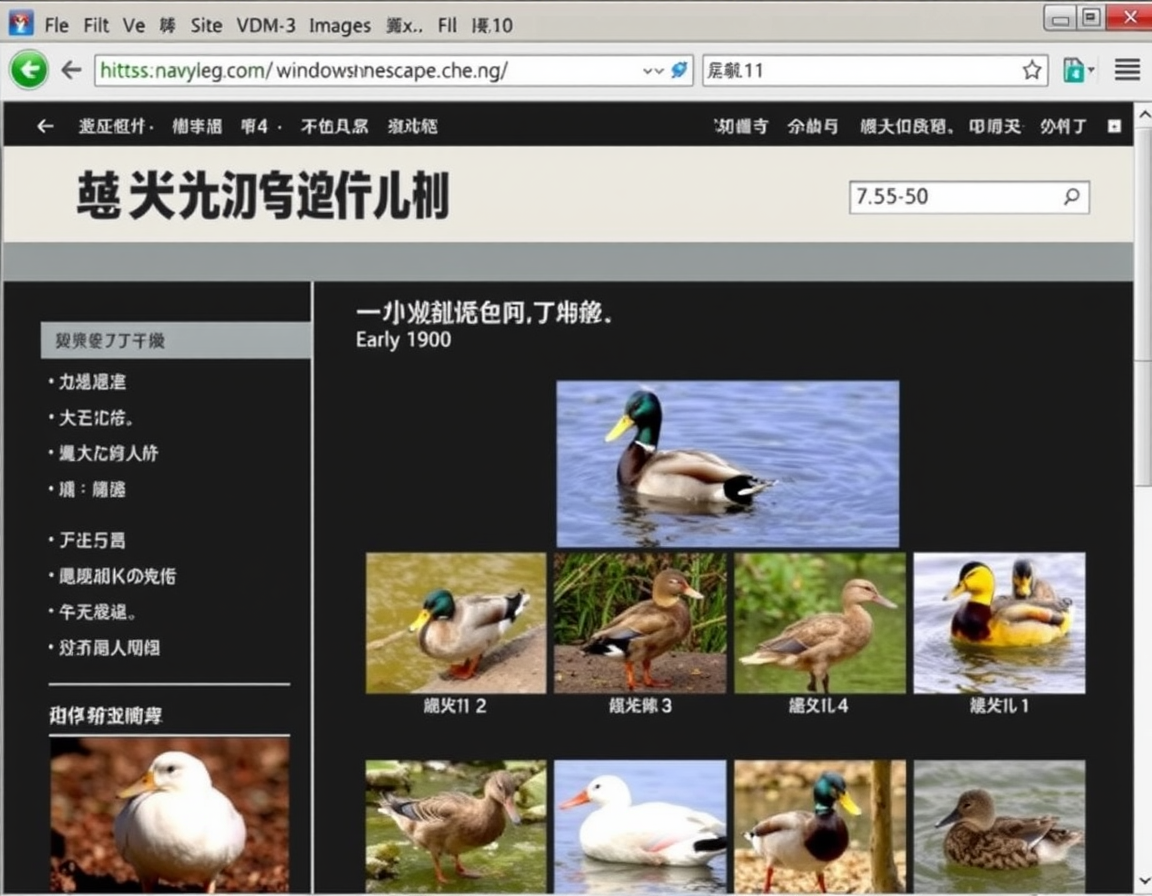The image size is (1152, 896).
Task: Open the hamburger menu
Action: (x=1127, y=70)
